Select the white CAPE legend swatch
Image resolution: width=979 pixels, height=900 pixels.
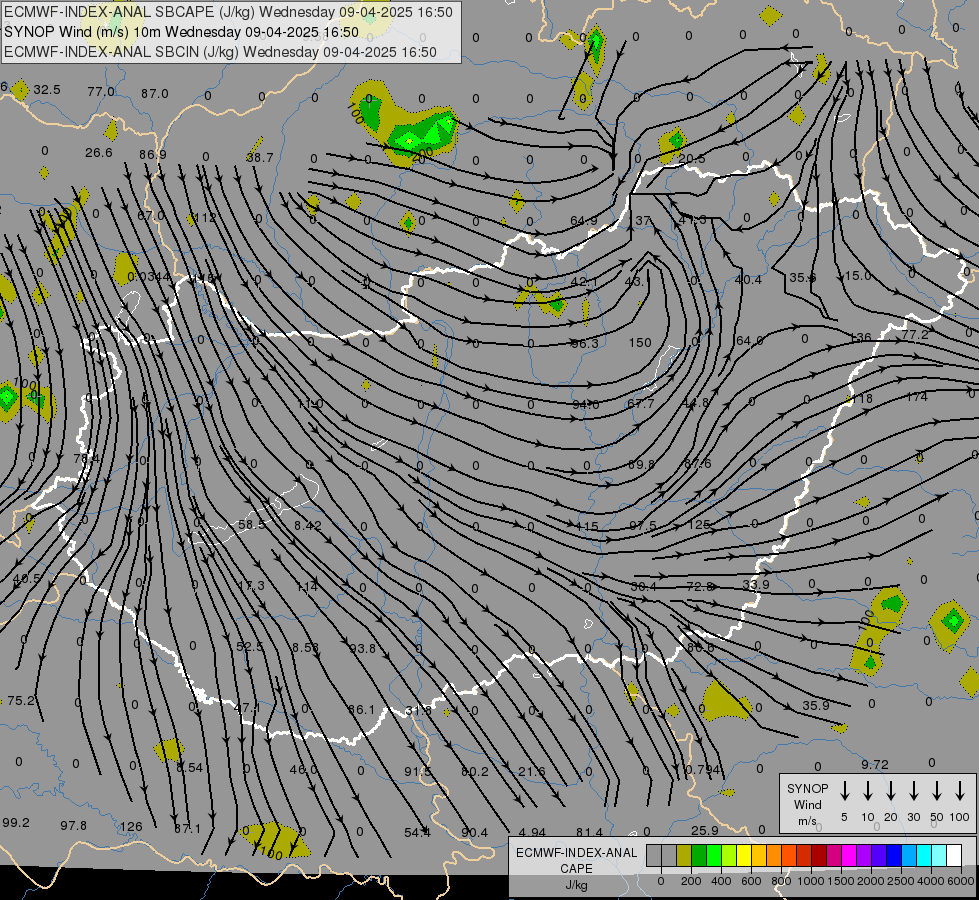[953, 855]
